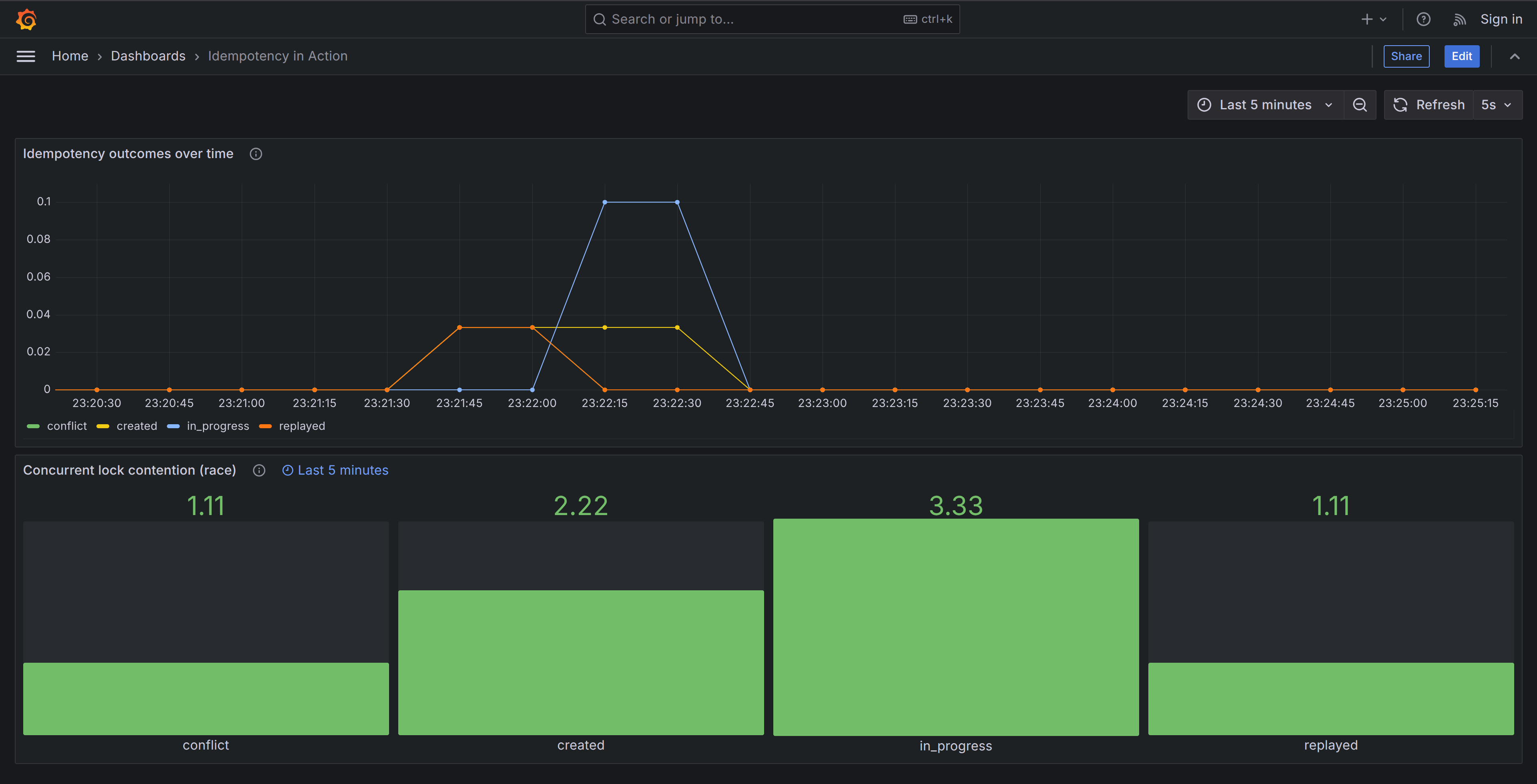Click the Idempotency outcomes over time panel title
The width and height of the screenshot is (1537, 784).
(128, 154)
